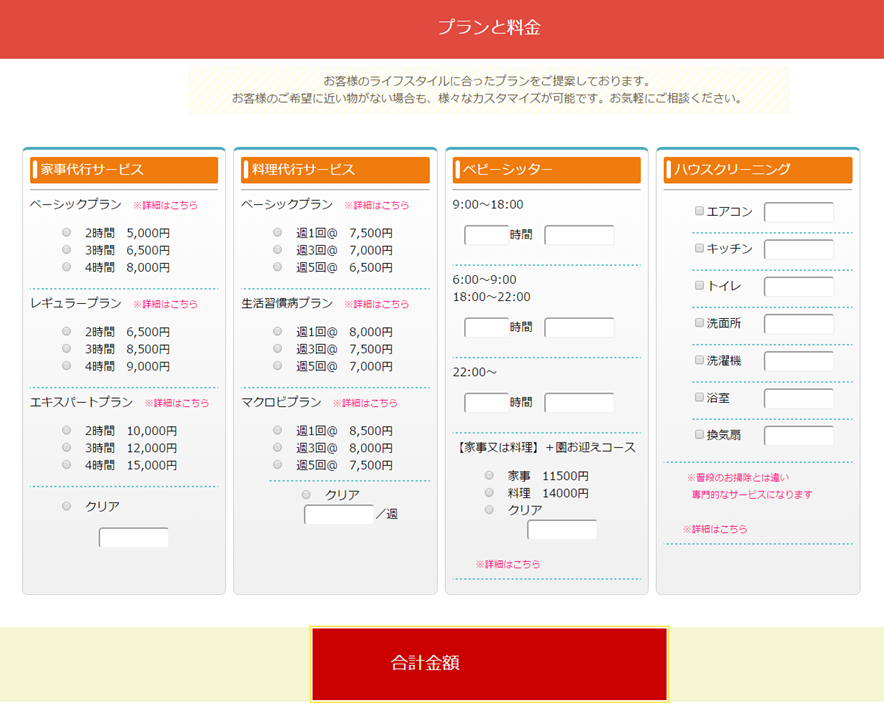Click the red 合計金額 total box
This screenshot has height=708, width=884.
pos(489,664)
